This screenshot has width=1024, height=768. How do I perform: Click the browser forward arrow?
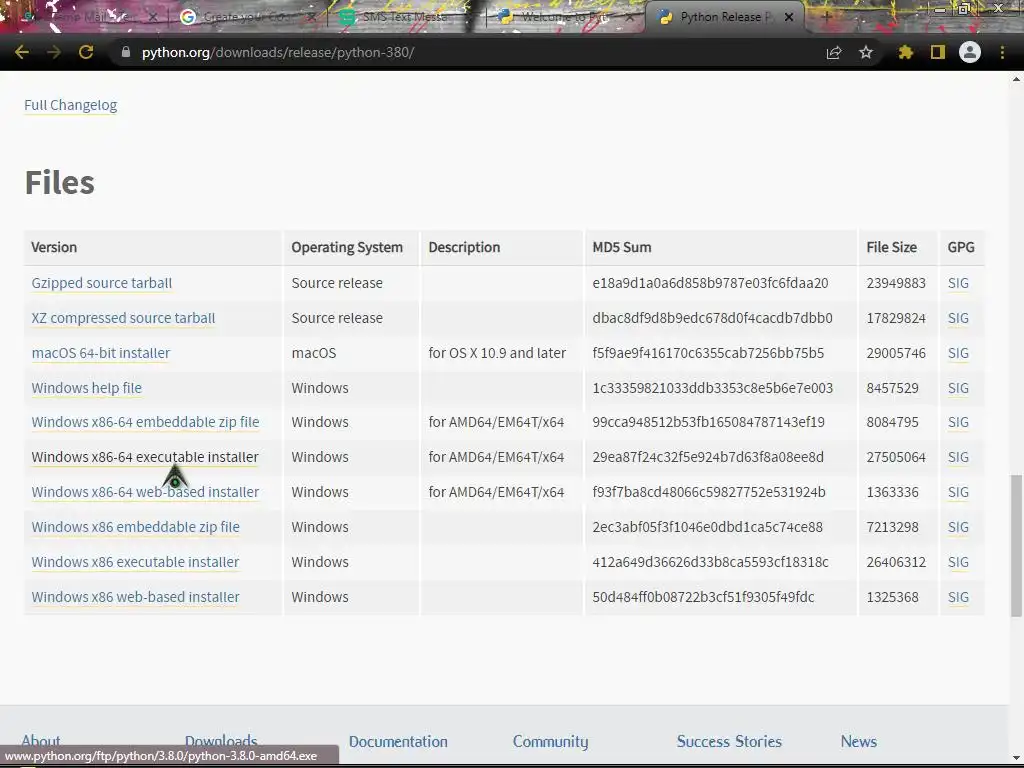coord(54,52)
